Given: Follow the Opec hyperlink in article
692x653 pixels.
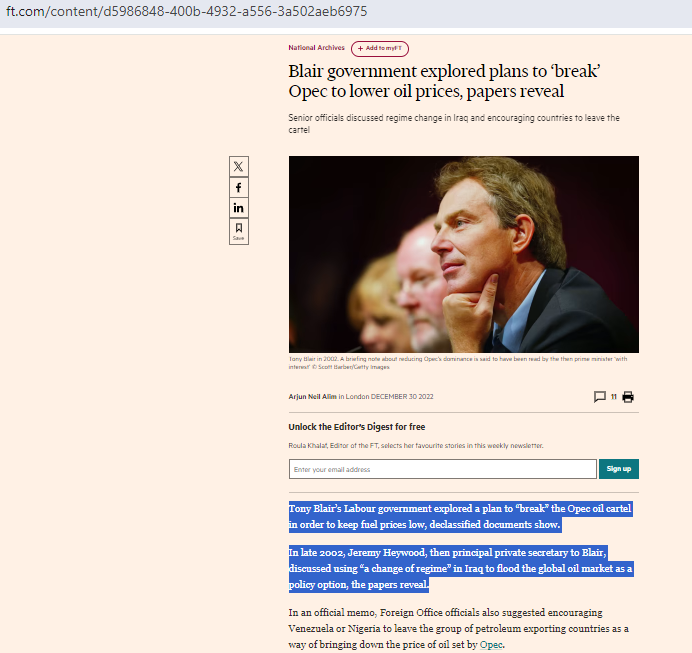Looking at the screenshot, I should pyautogui.click(x=491, y=645).
